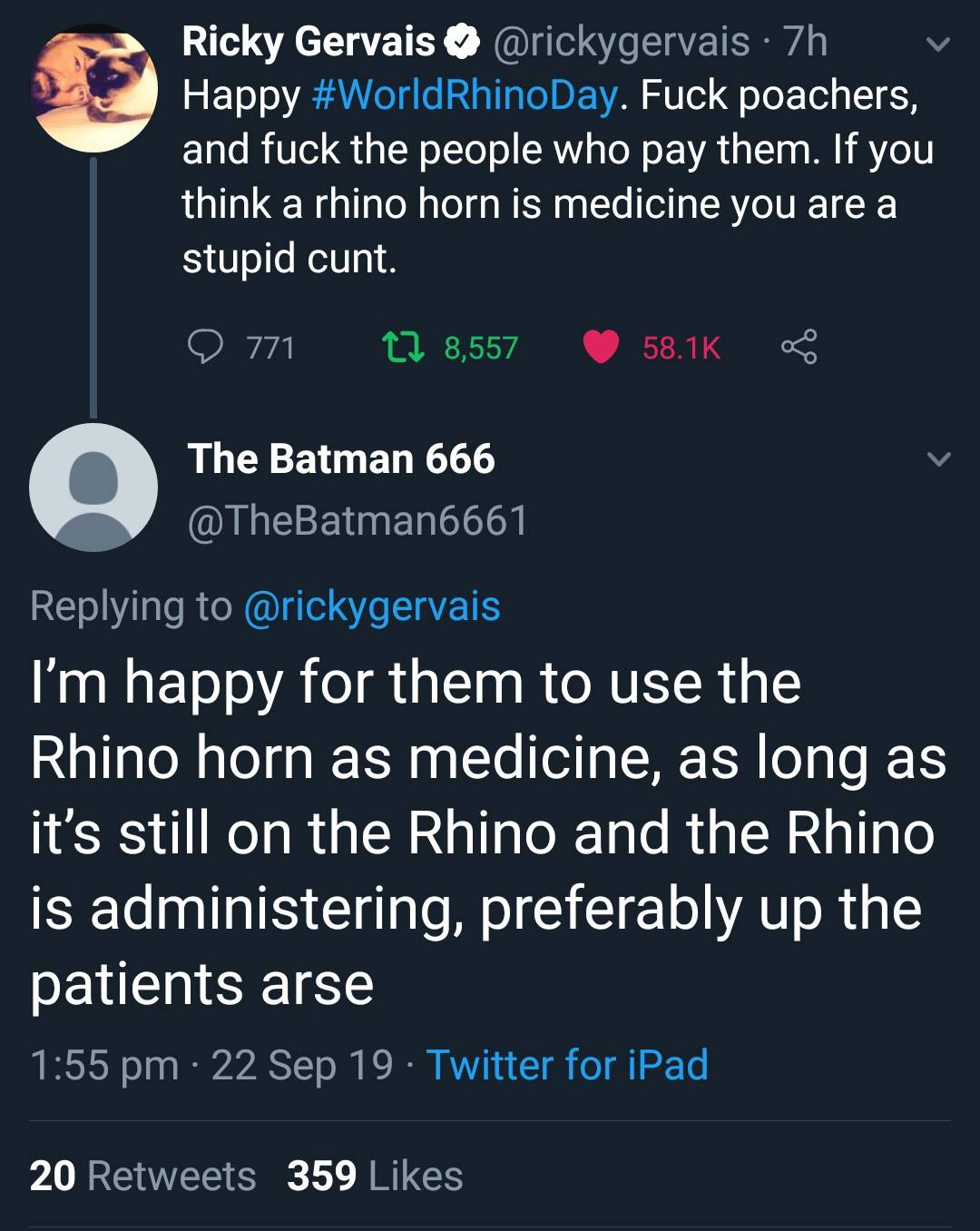Click the @rickygervais mention in Replying to
This screenshot has height=1231, width=980.
[x=372, y=606]
